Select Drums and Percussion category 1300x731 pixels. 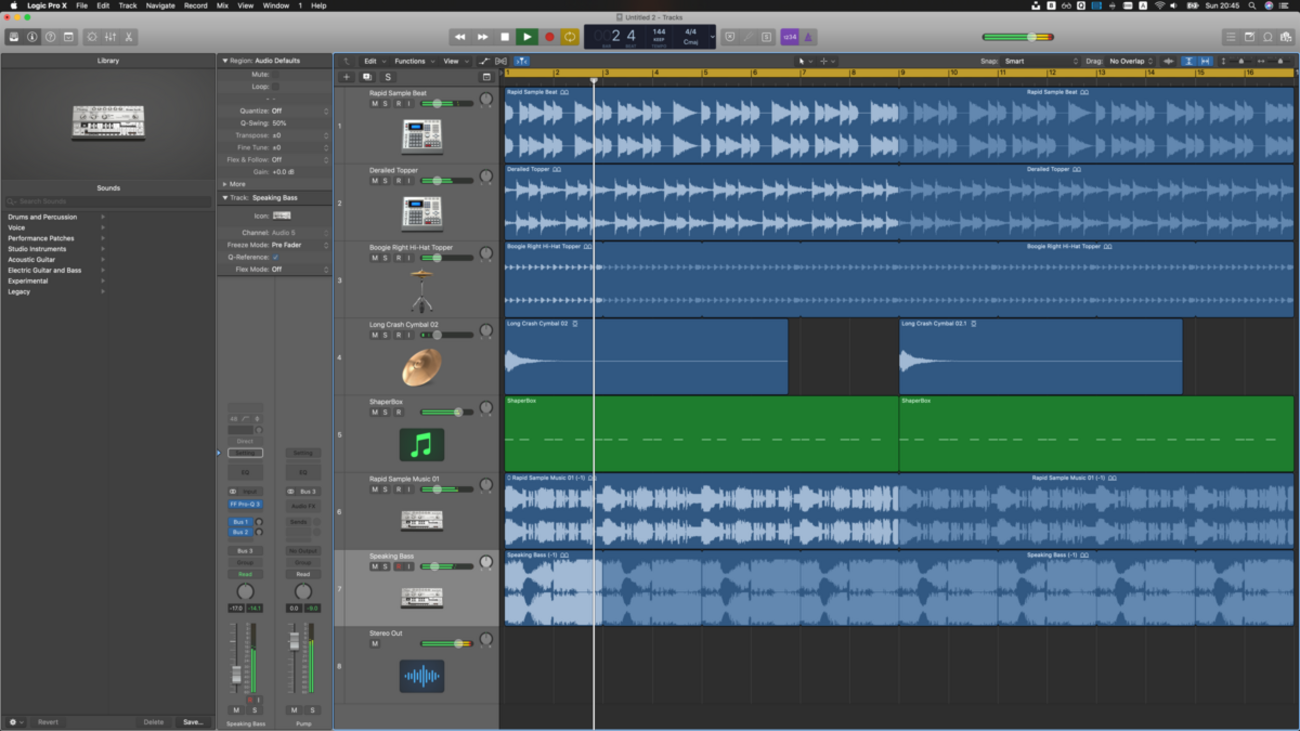pyautogui.click(x=42, y=217)
